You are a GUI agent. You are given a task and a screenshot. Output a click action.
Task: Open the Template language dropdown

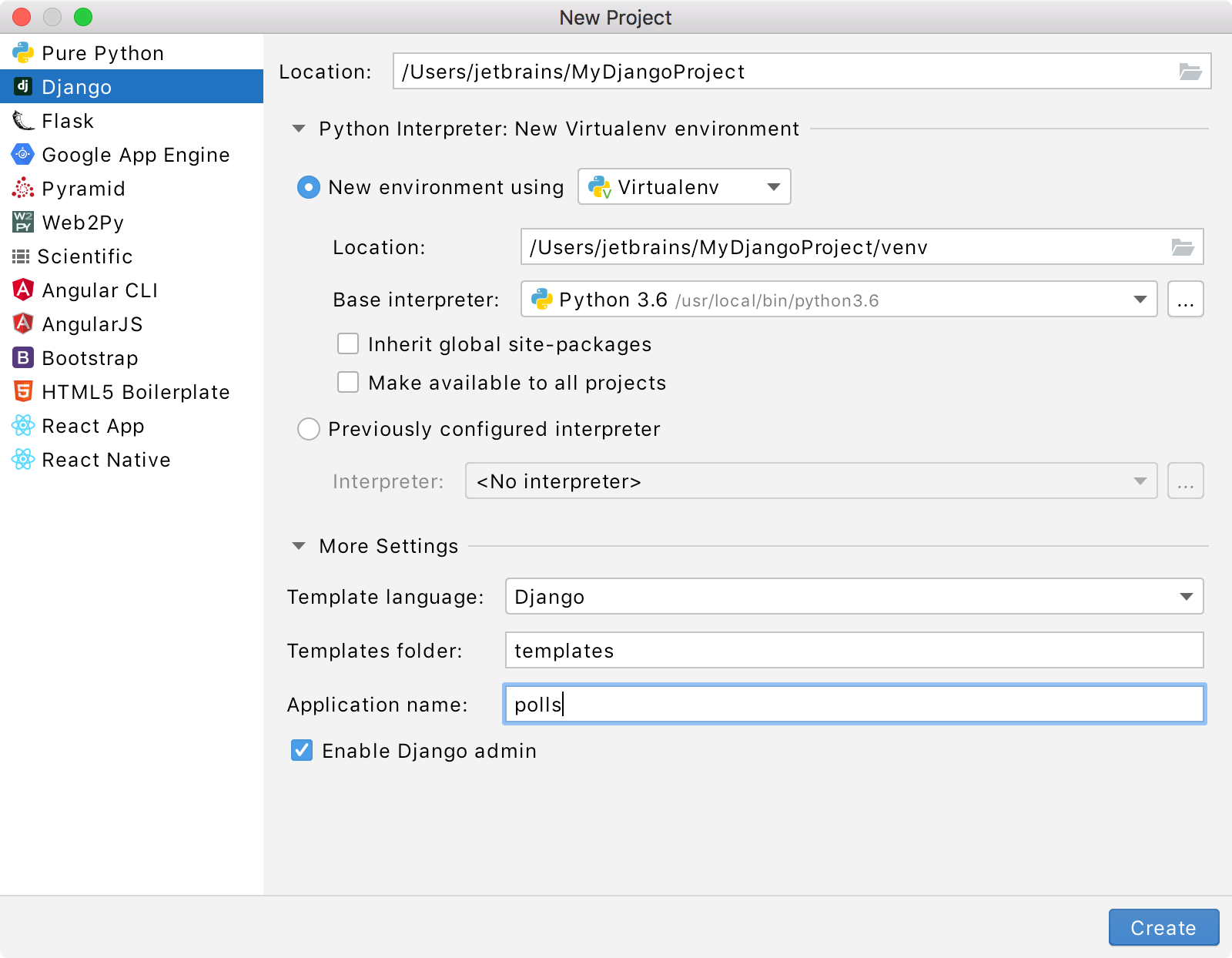pyautogui.click(x=1186, y=596)
